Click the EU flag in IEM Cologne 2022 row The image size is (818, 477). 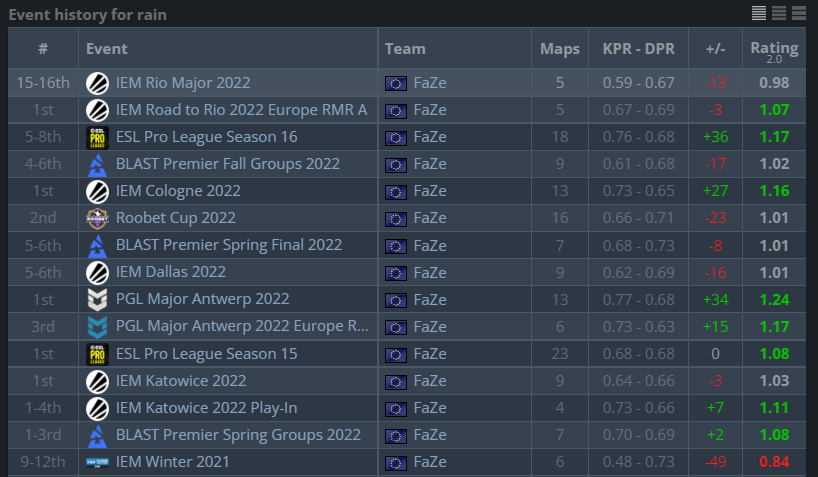(x=395, y=192)
